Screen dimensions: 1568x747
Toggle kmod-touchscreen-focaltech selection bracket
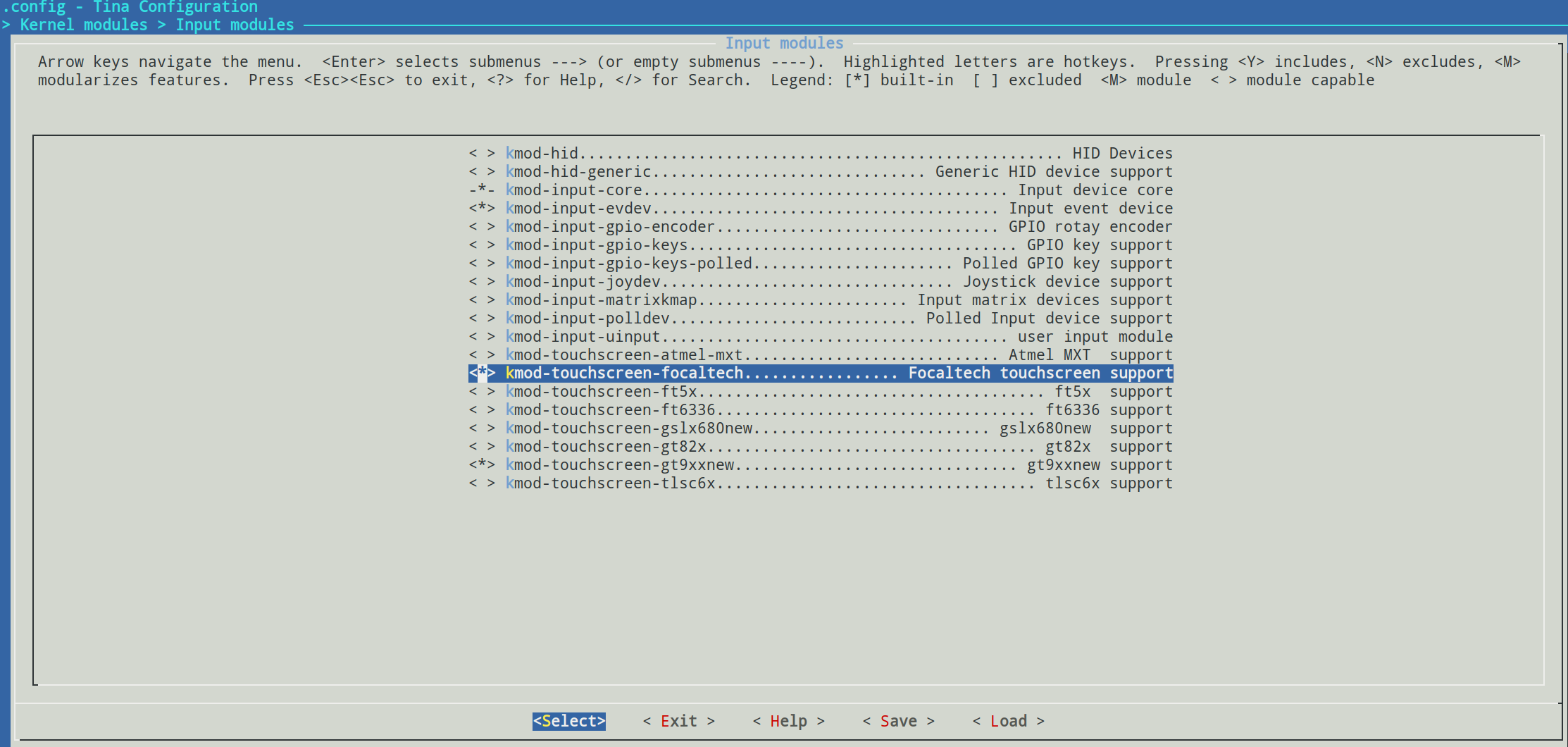(482, 373)
